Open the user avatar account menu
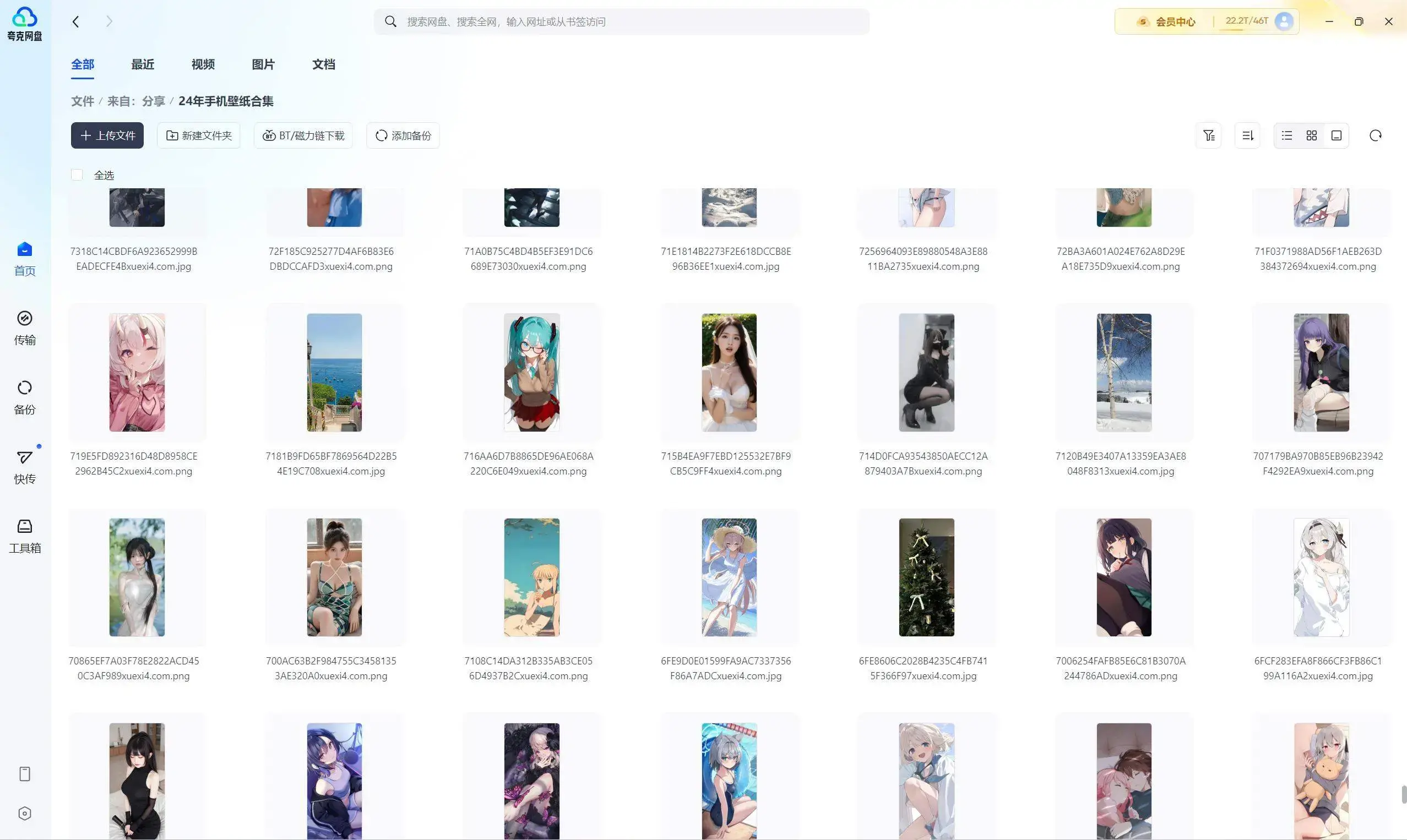The width and height of the screenshot is (1407, 840). [1284, 21]
